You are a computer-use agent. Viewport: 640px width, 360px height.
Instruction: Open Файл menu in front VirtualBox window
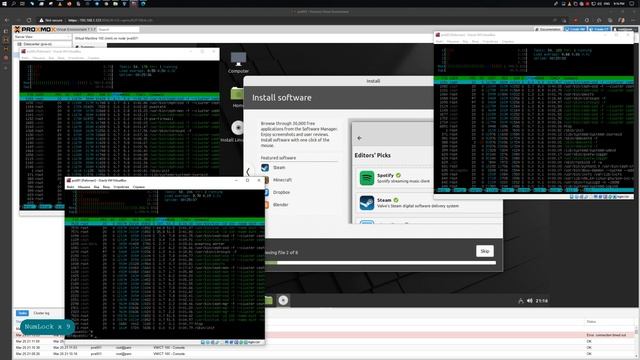70,187
